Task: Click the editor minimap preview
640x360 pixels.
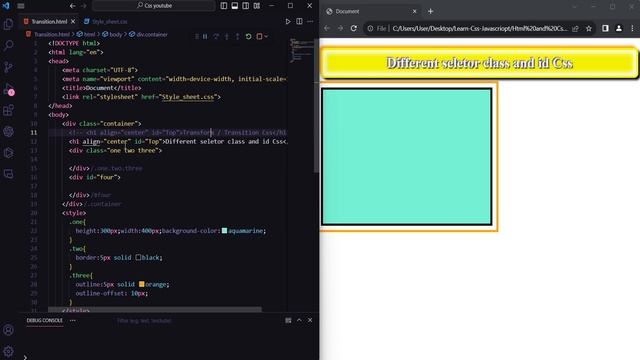Action: (301, 50)
